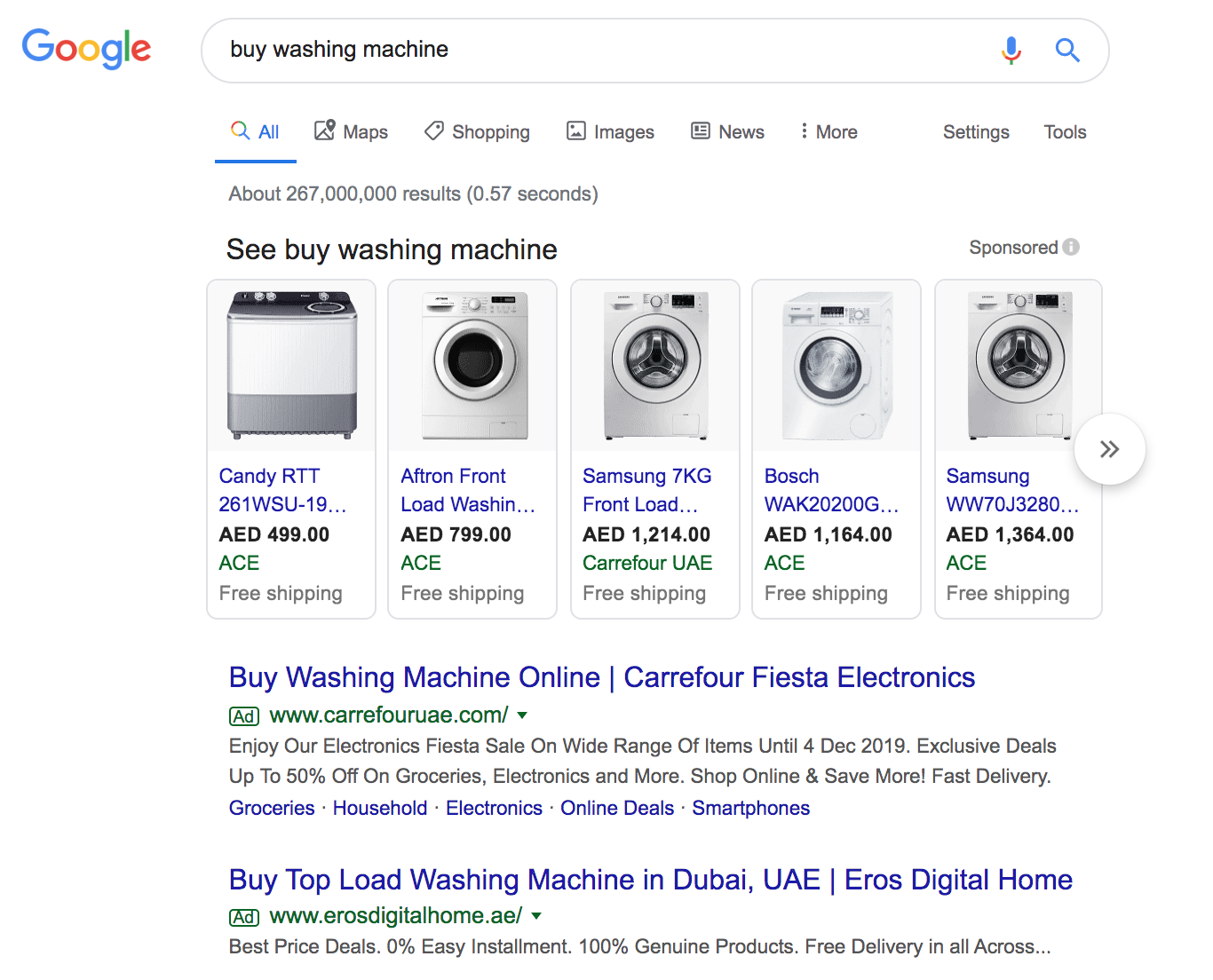Open the Tools menu
The image size is (1213, 980).
pyautogui.click(x=1065, y=132)
